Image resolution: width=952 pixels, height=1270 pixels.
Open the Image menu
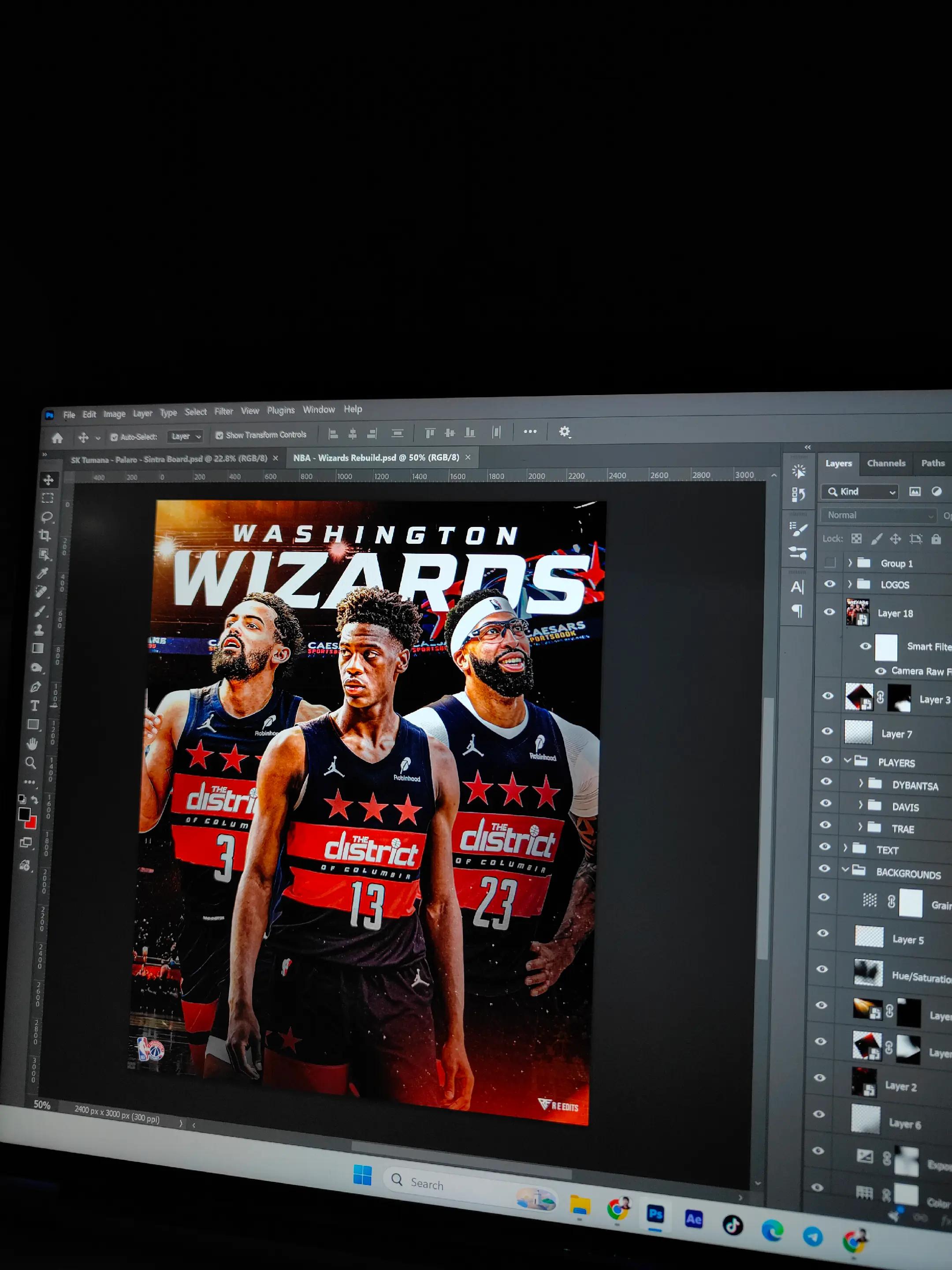point(114,414)
